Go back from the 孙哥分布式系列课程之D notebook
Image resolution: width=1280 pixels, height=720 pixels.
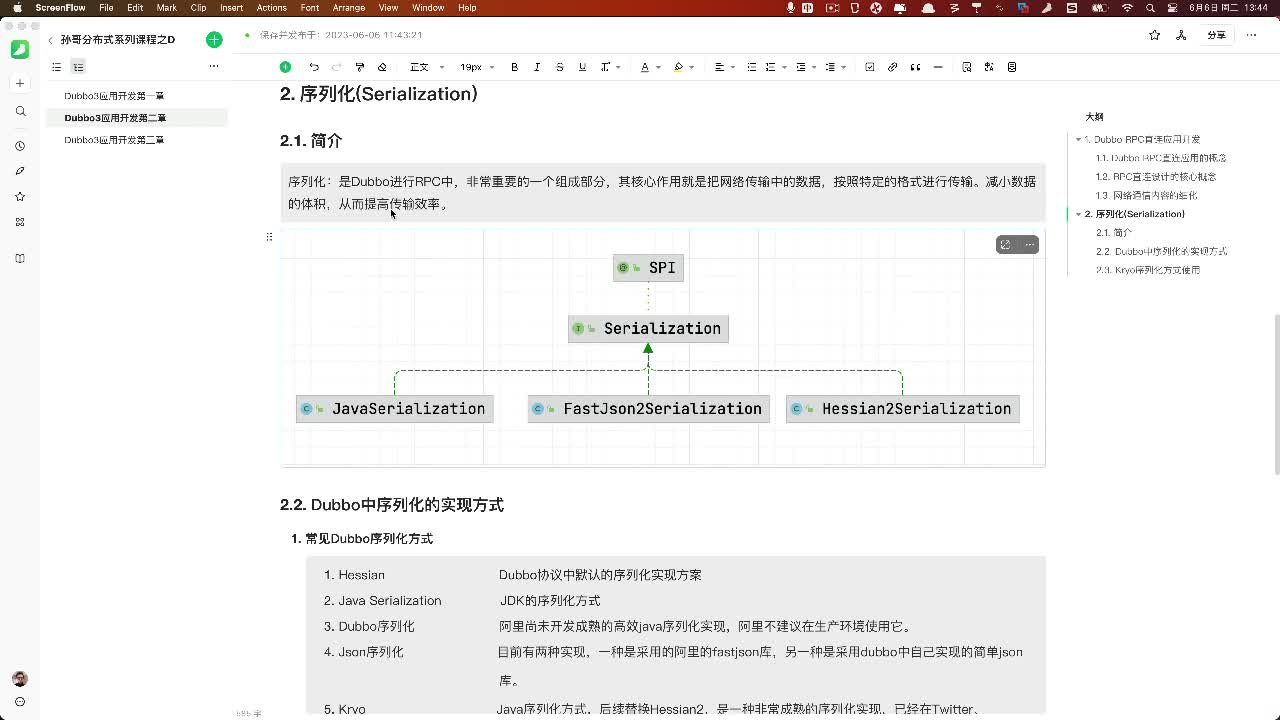(x=50, y=40)
